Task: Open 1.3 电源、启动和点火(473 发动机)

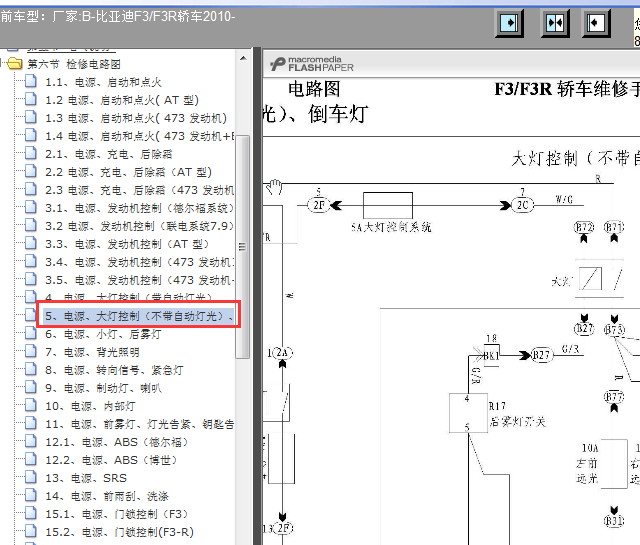Action: (136, 118)
